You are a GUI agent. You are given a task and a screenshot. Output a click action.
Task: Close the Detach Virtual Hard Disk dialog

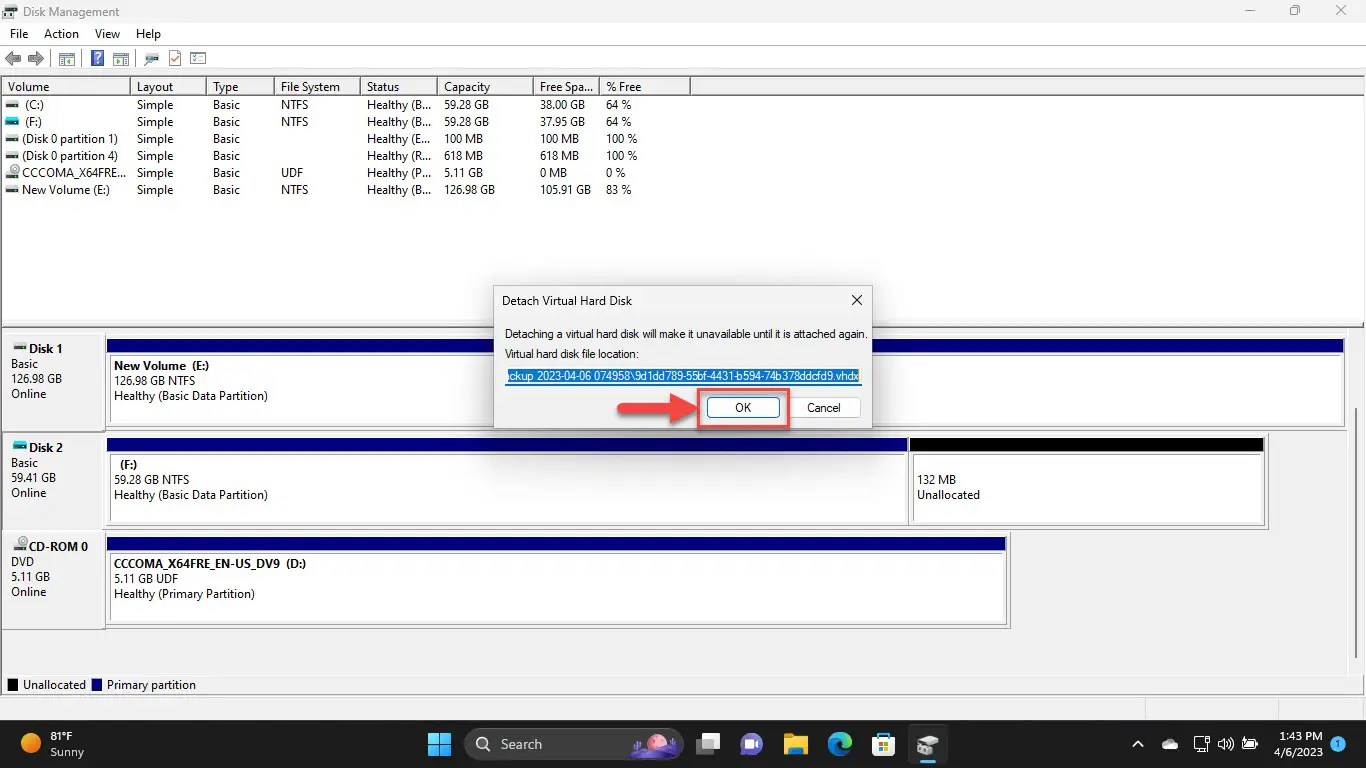856,300
